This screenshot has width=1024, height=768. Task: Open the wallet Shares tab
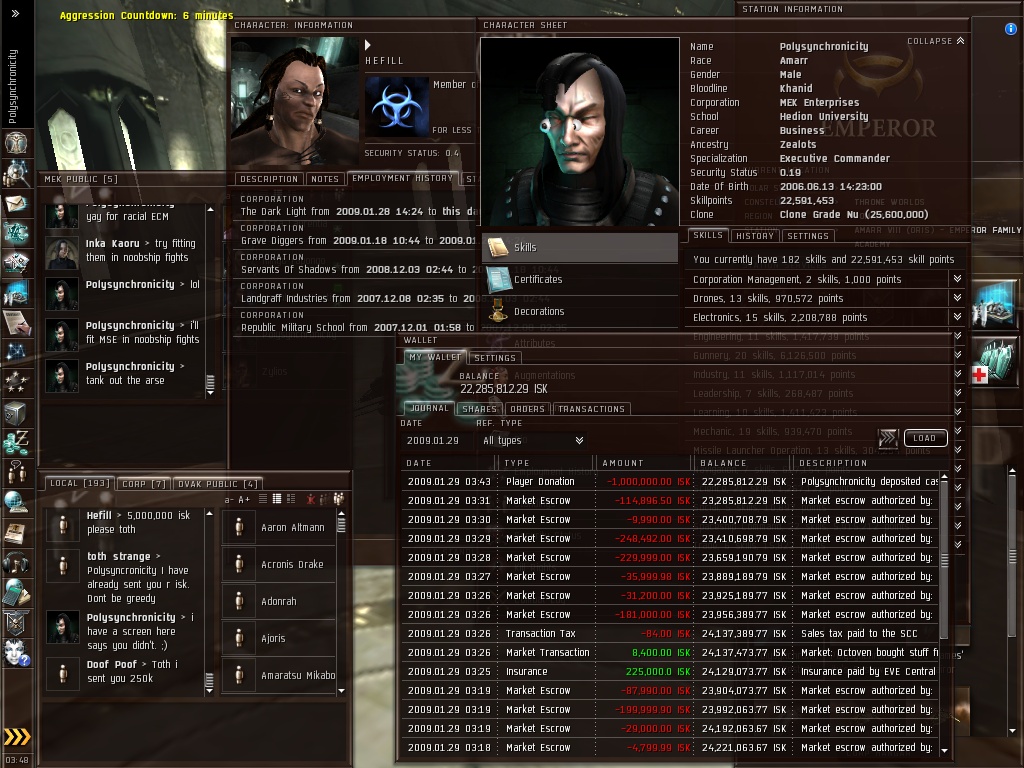(479, 409)
